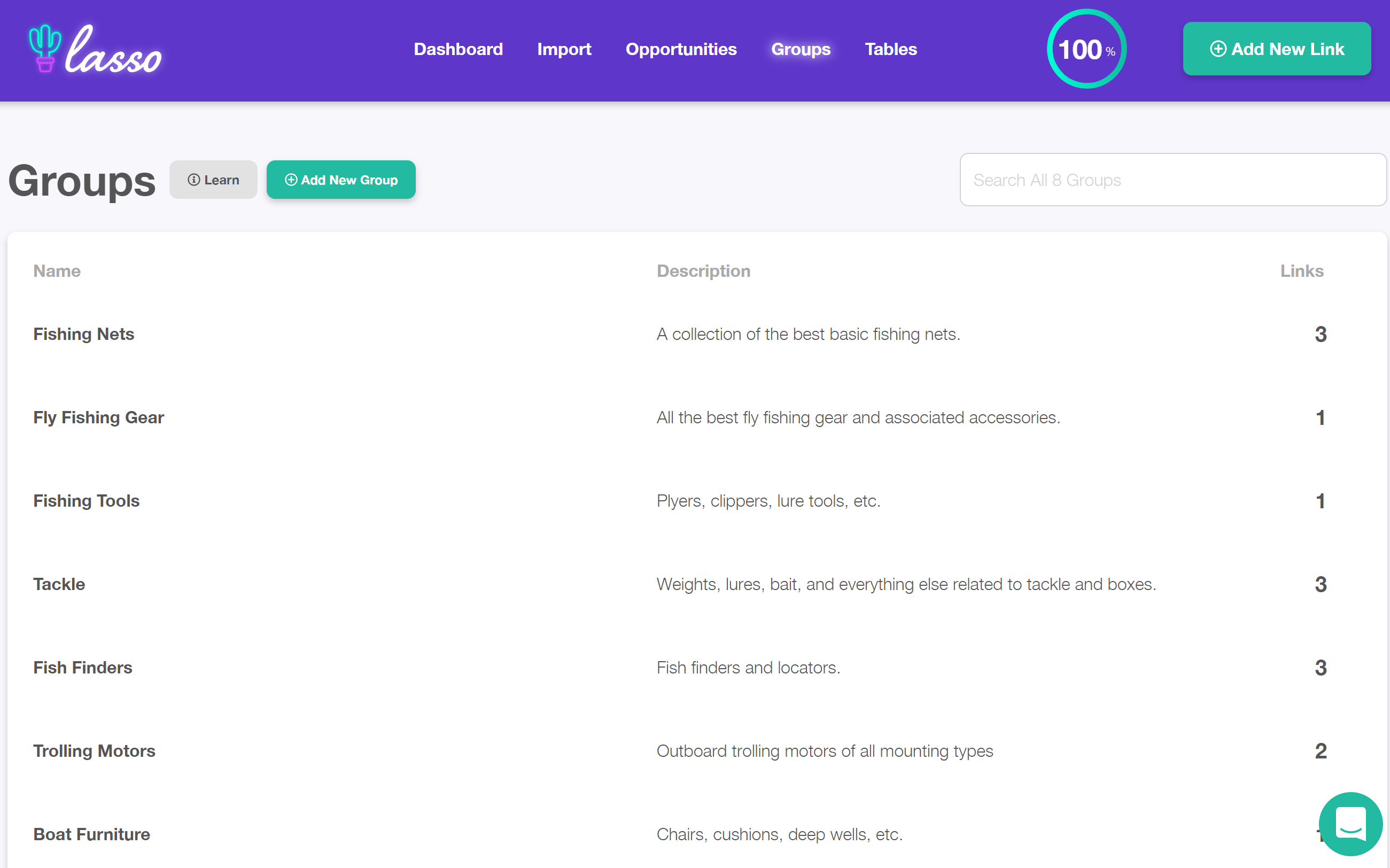Click the info icon inside Learn button

point(193,179)
